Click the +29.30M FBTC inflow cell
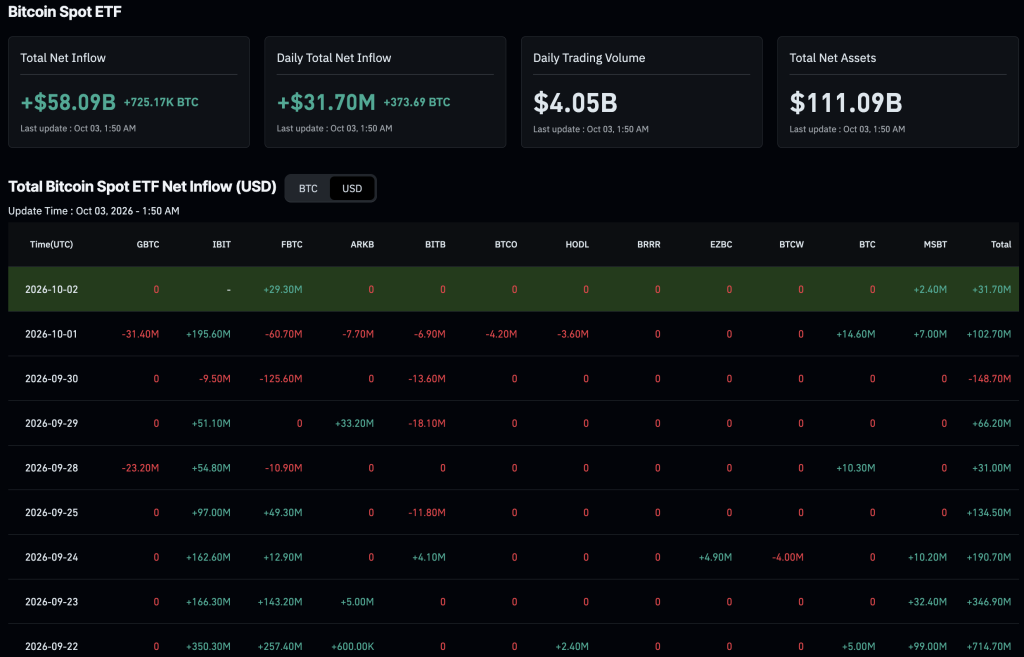Viewport: 1024px width, 657px height. pyautogui.click(x=283, y=289)
